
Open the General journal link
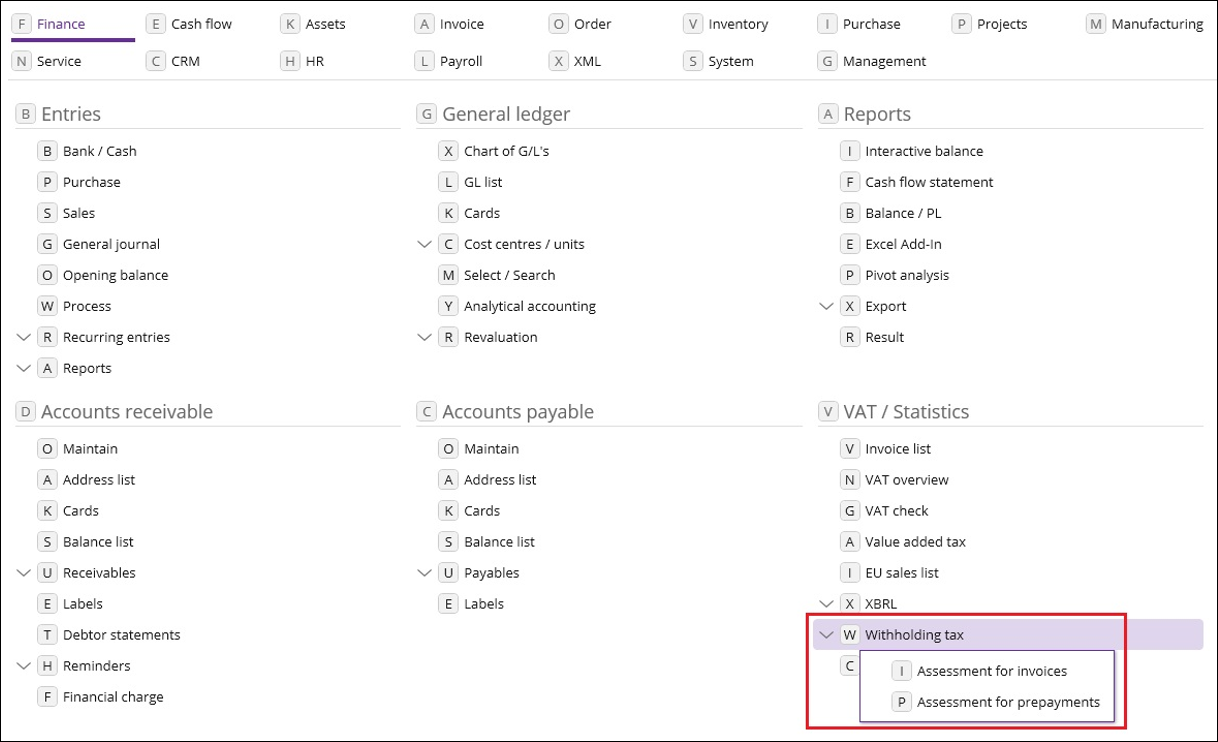click(x=111, y=244)
